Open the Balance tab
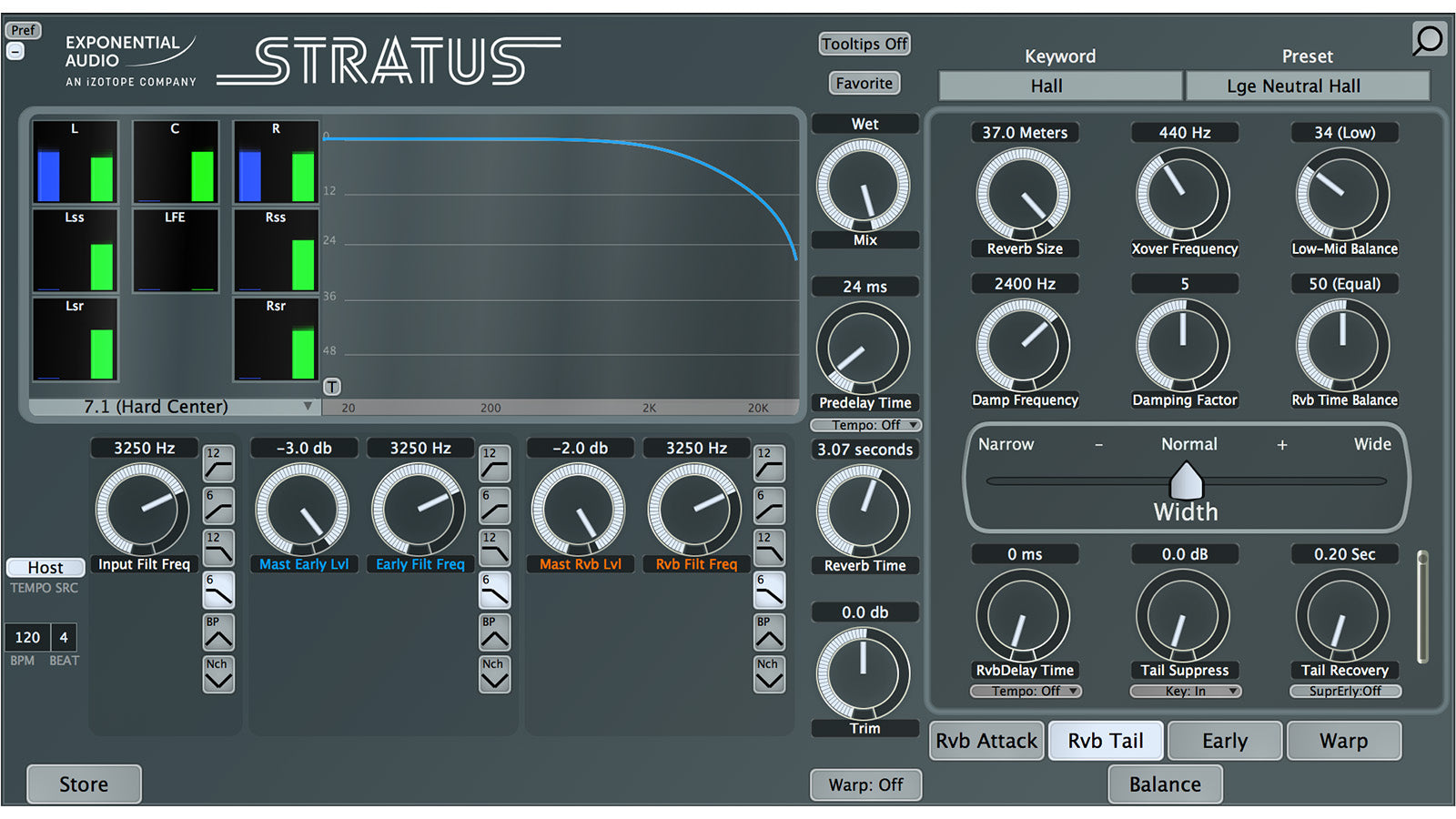 pos(1164,784)
